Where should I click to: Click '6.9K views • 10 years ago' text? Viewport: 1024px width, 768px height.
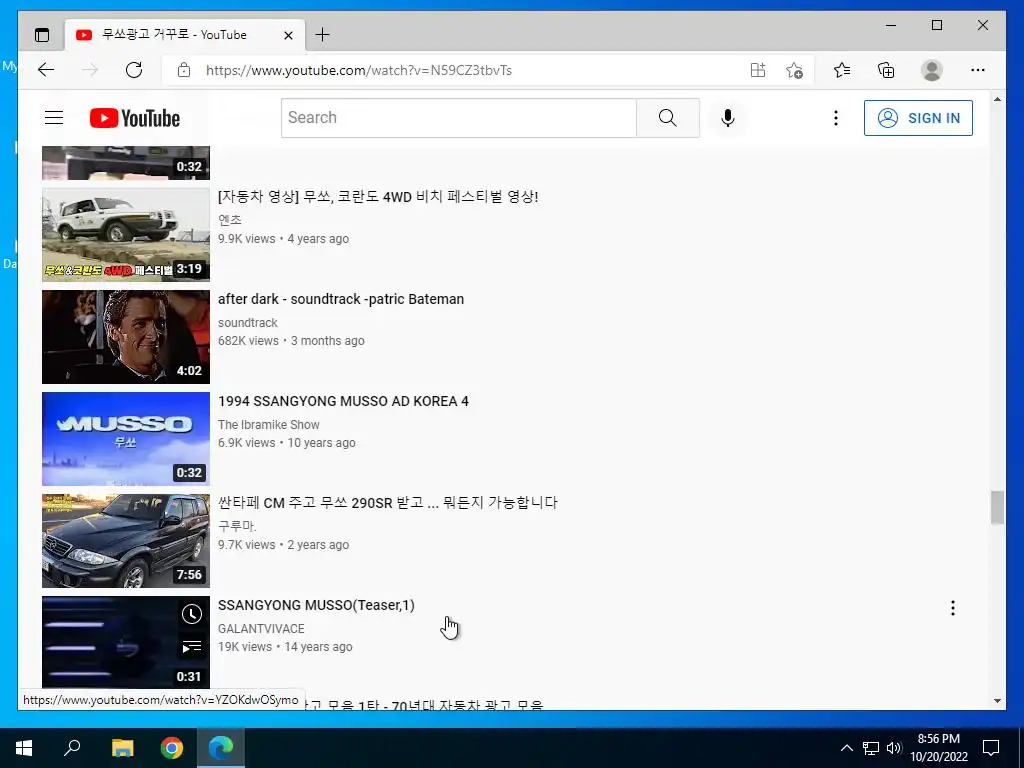coord(287,443)
